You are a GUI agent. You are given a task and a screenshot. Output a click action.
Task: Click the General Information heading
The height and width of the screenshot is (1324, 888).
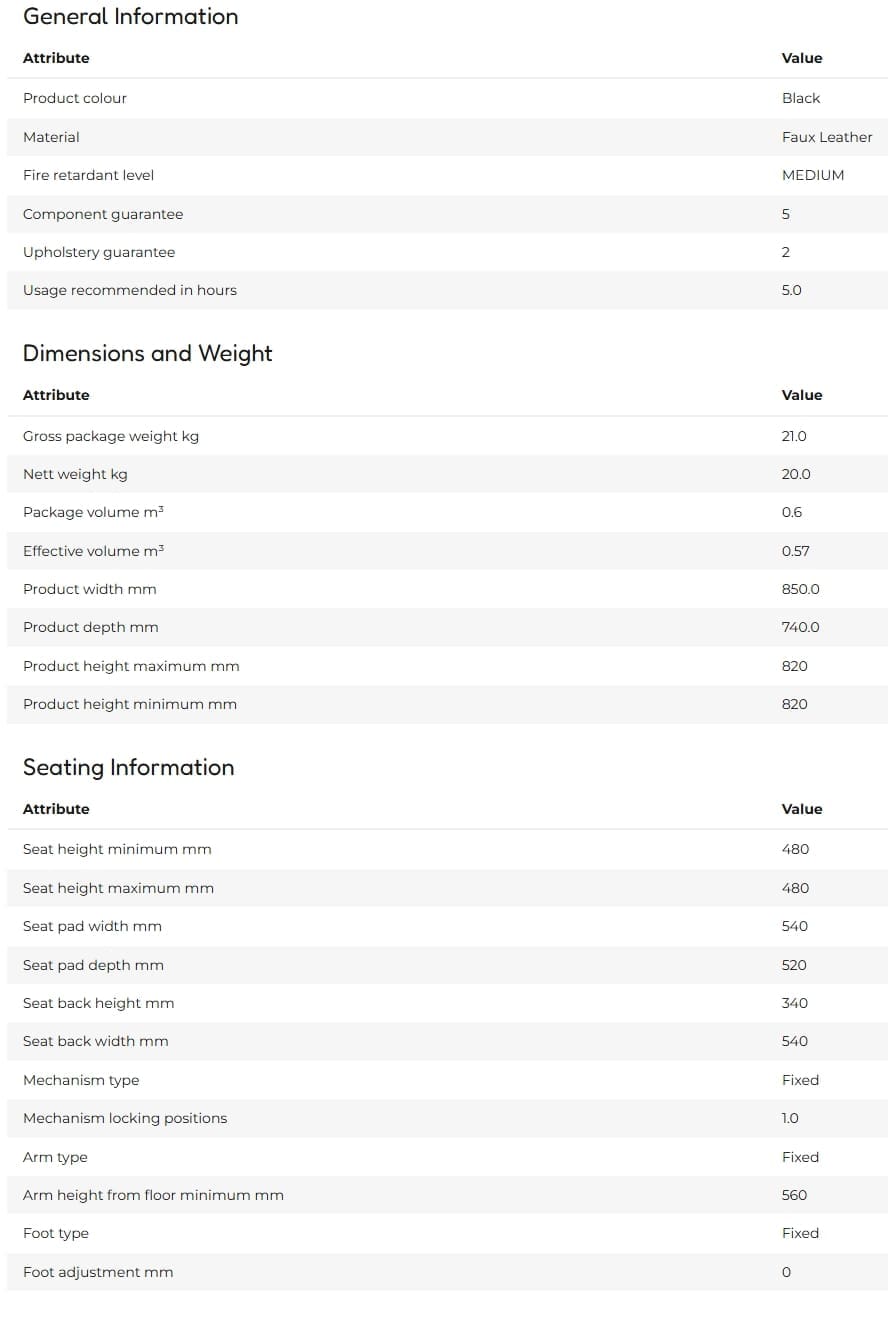[130, 17]
